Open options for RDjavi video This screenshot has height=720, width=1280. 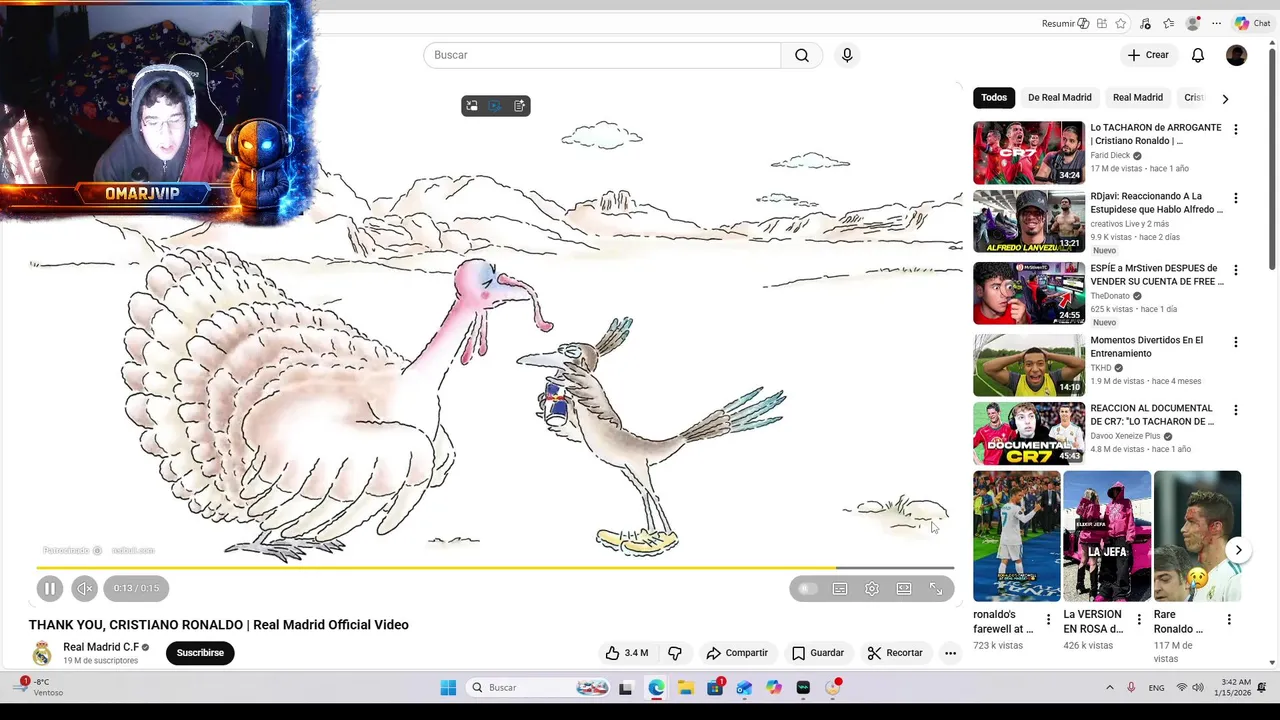click(x=1236, y=198)
